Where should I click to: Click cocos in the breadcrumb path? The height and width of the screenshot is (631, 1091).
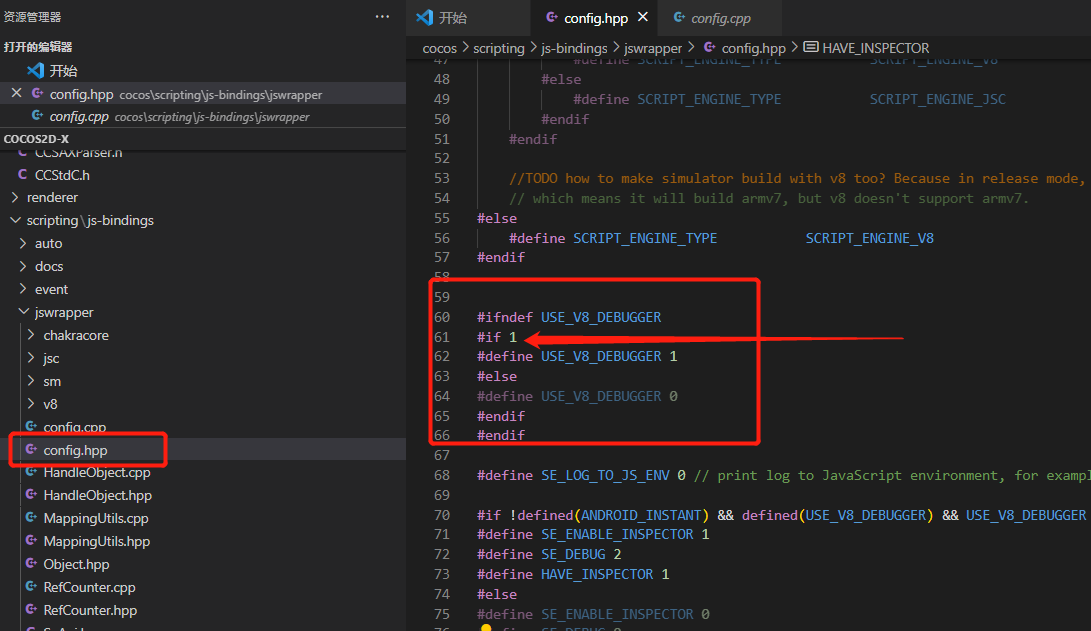(x=440, y=48)
